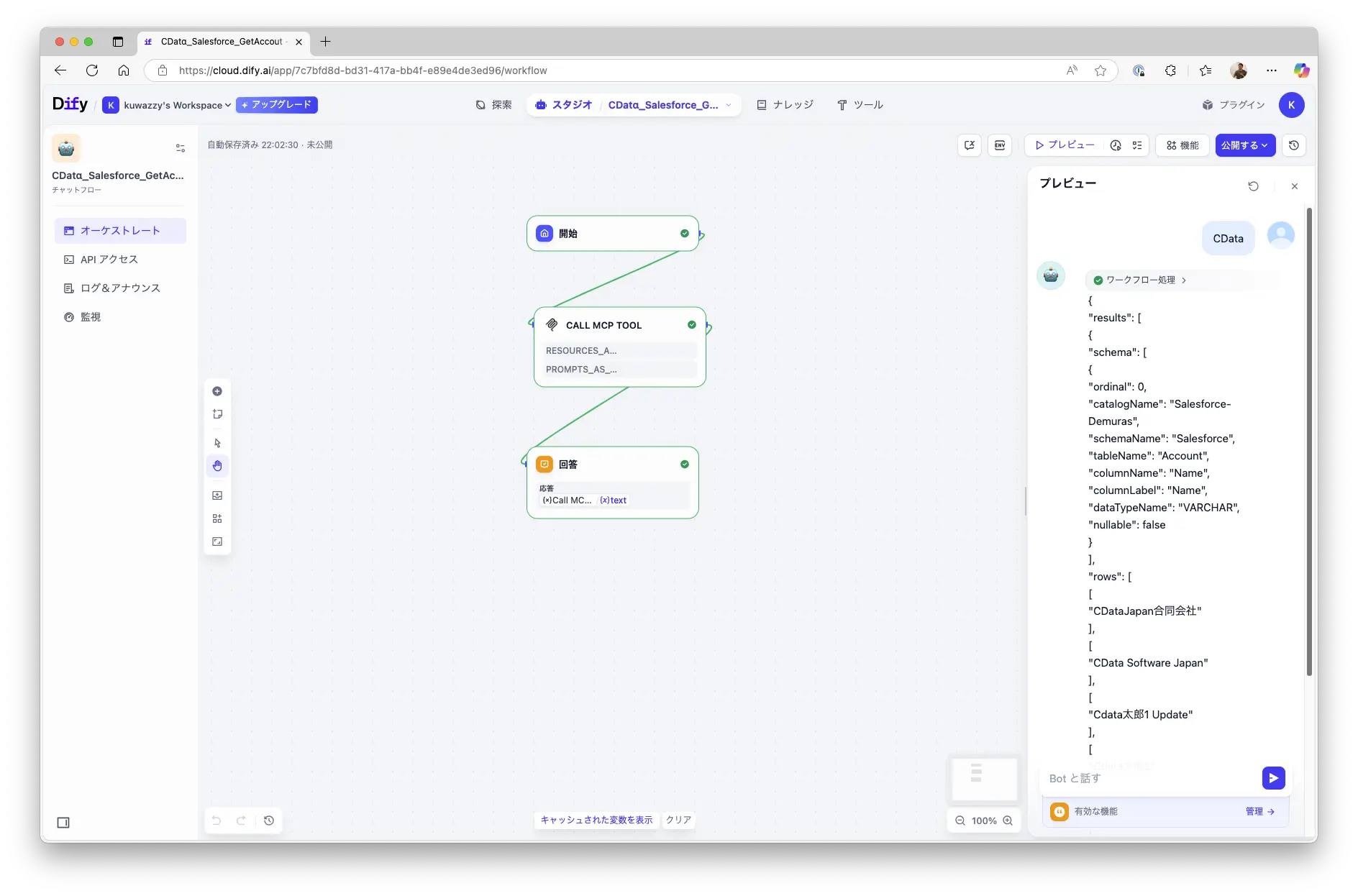Open version history in top toolbar
1358x896 pixels.
tap(1294, 145)
